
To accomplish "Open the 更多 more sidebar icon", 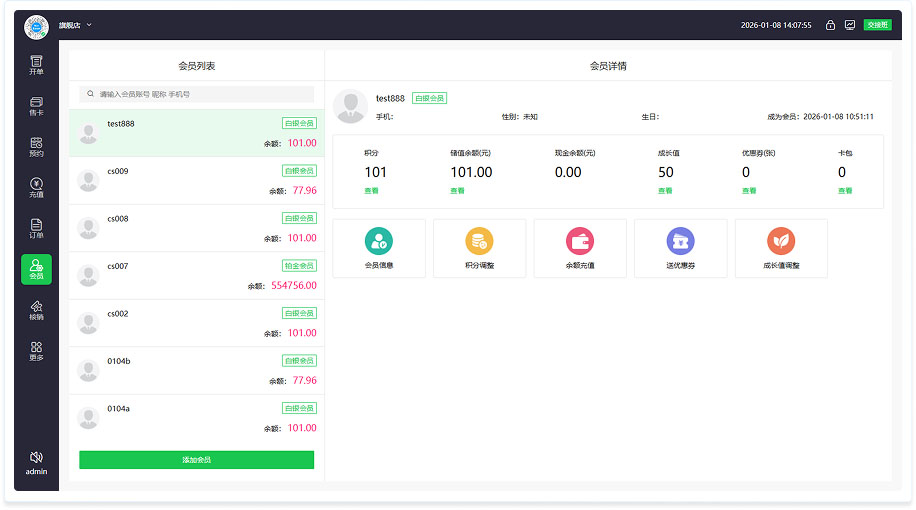I will tap(36, 351).
